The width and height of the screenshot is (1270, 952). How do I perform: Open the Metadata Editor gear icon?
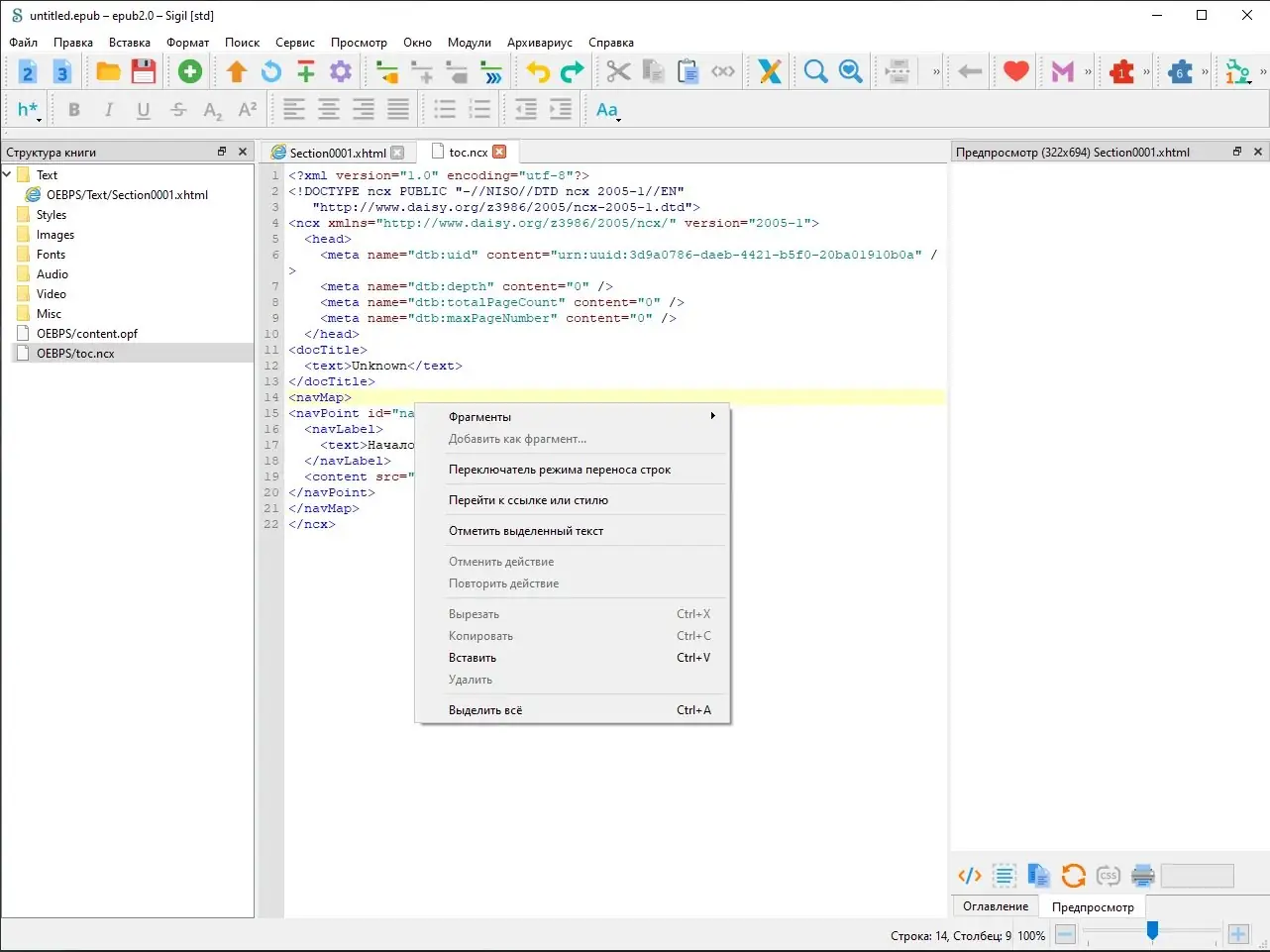click(x=341, y=71)
